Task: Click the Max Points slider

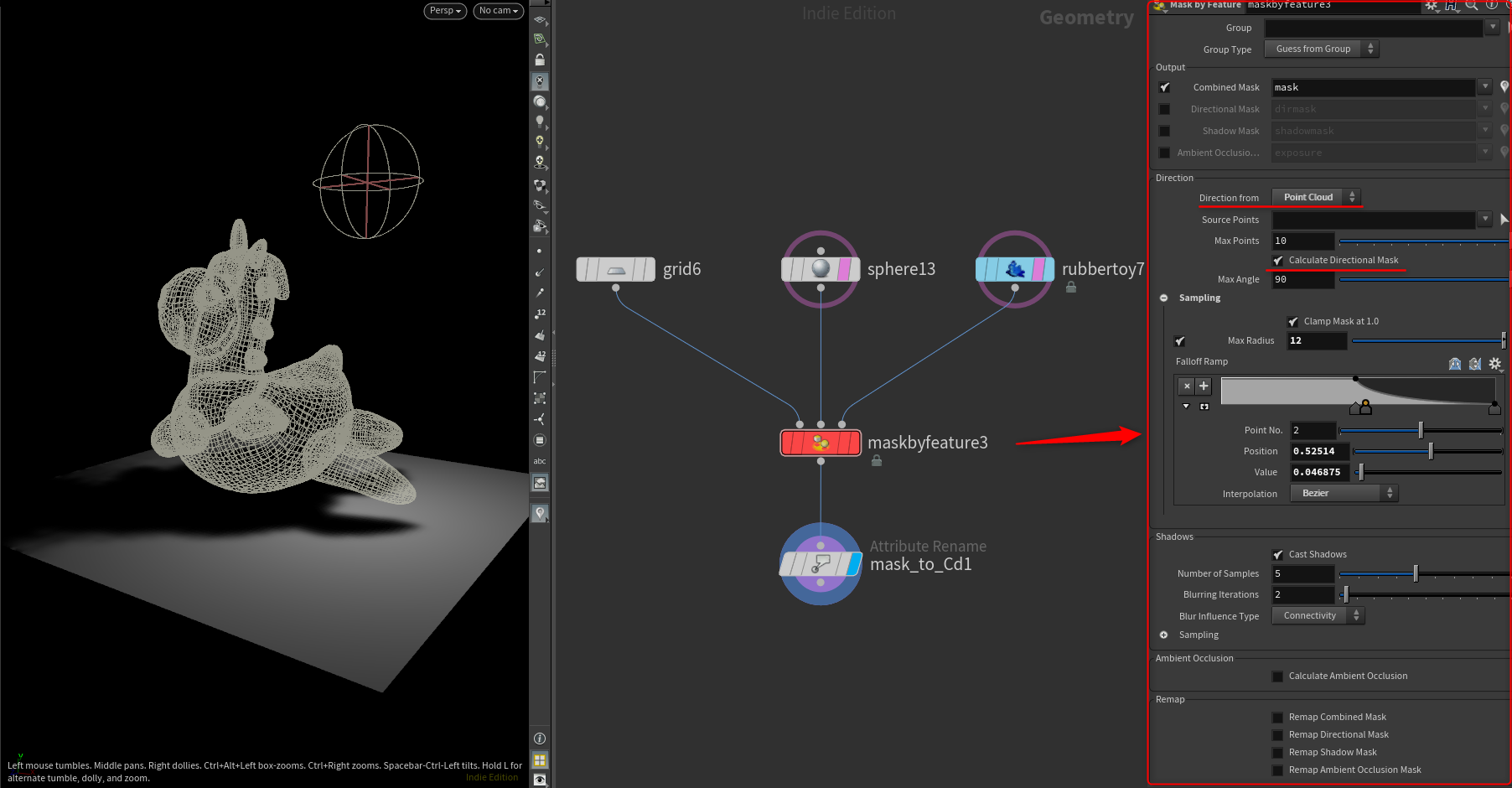Action: 1424,241
